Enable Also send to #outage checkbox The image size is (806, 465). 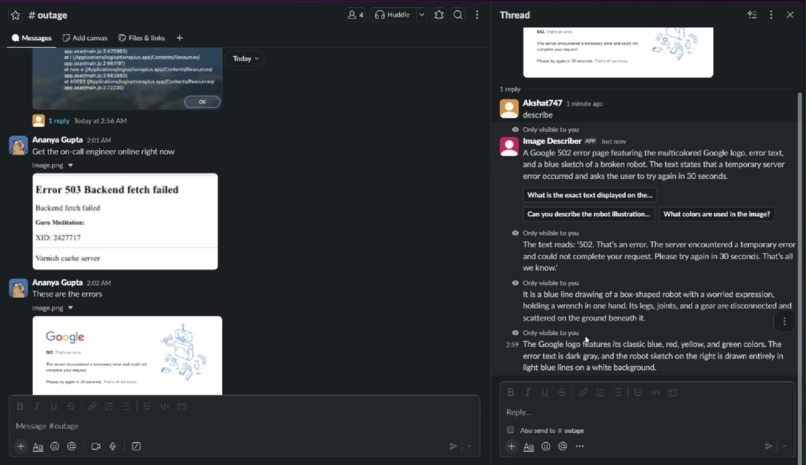[510, 430]
